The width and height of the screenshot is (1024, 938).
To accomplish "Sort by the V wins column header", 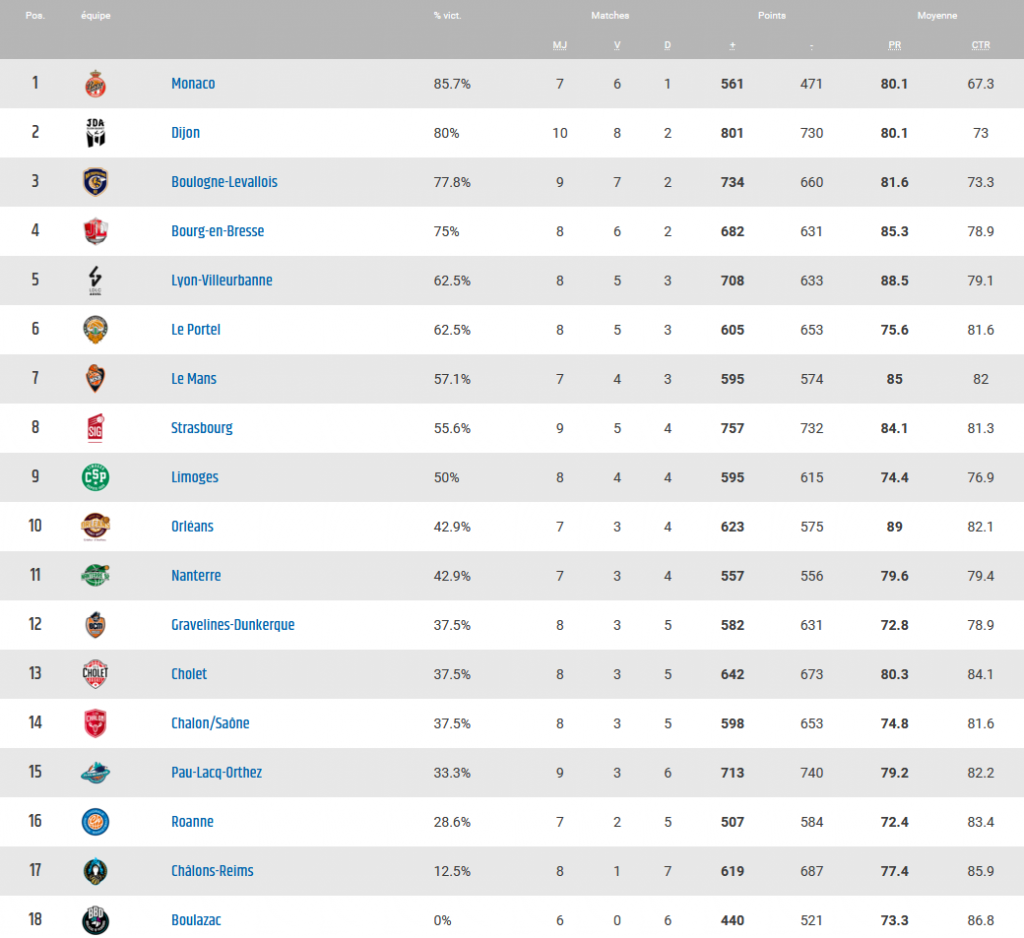I will pos(617,45).
